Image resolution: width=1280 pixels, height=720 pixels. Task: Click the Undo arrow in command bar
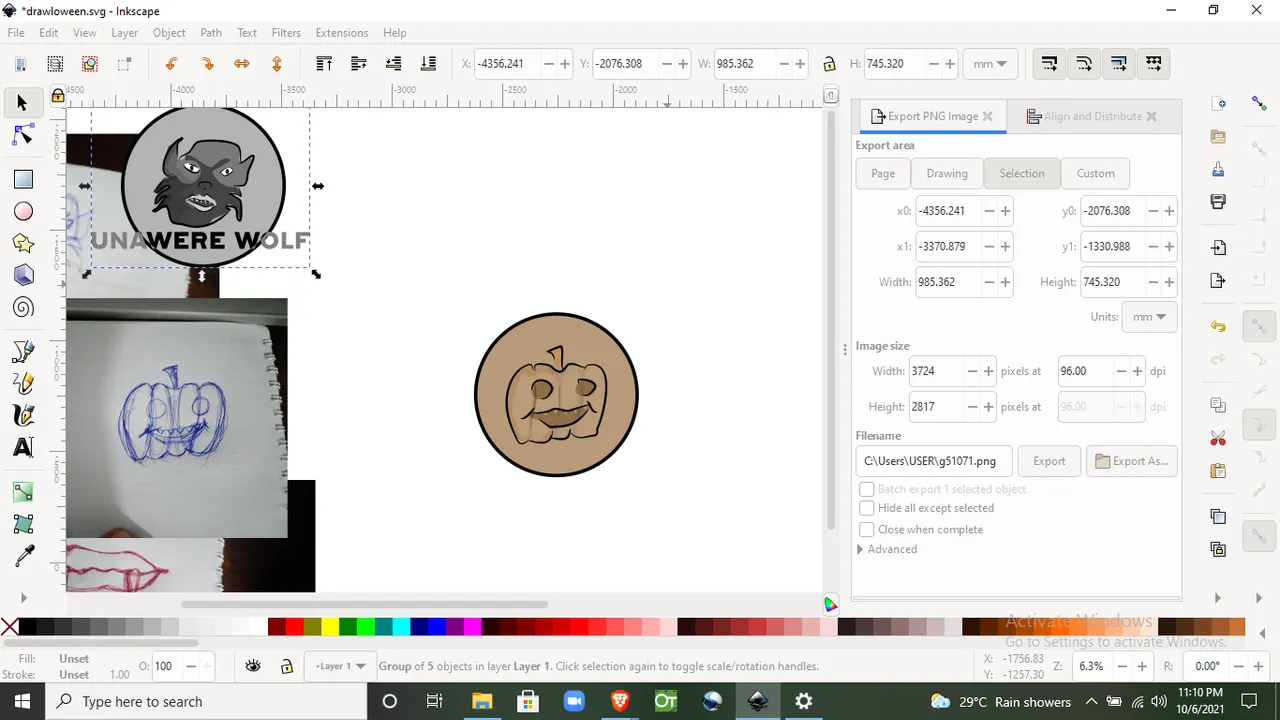coord(1218,327)
